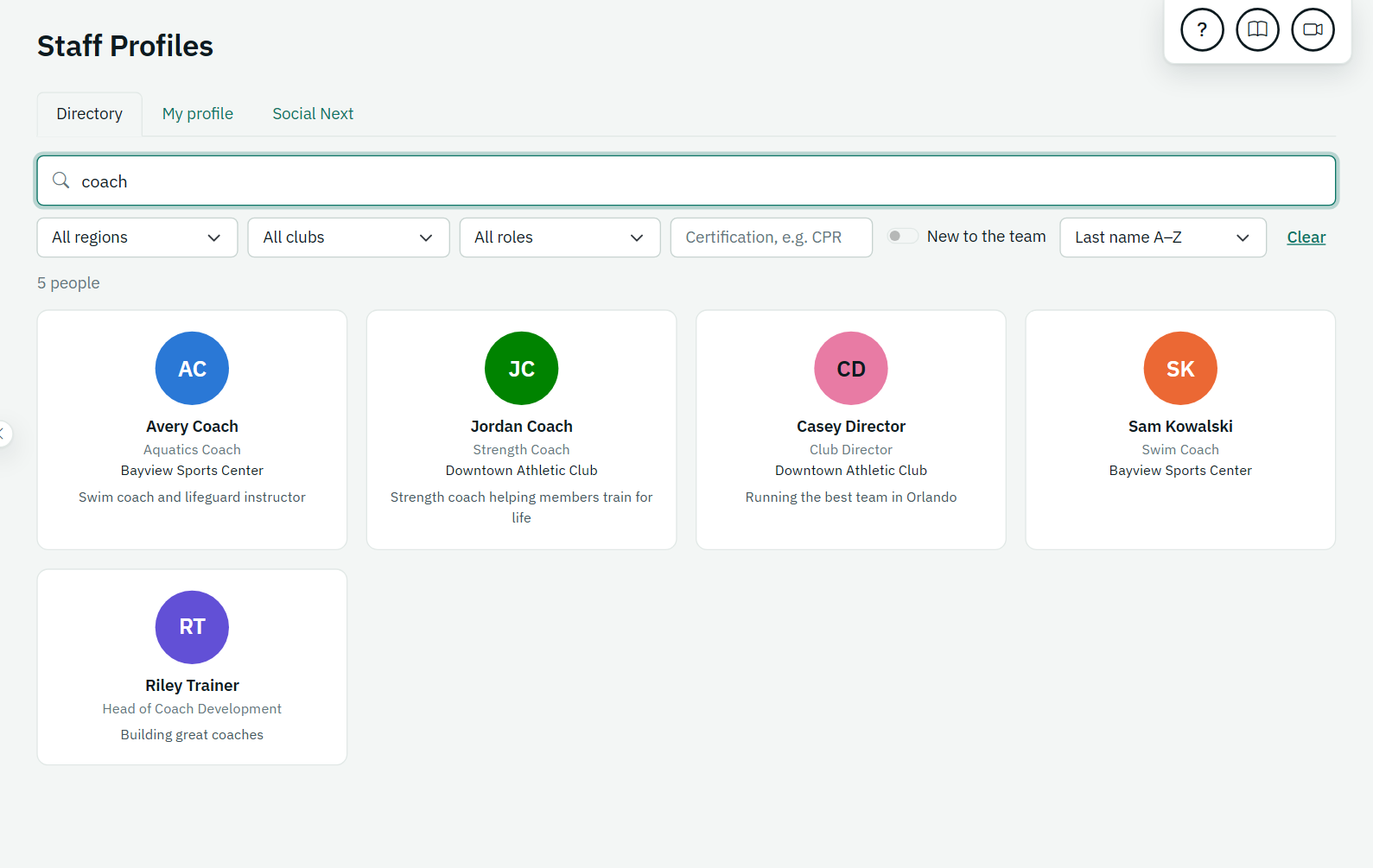Expand the All roles dropdown
1373x868 pixels.
tap(560, 238)
